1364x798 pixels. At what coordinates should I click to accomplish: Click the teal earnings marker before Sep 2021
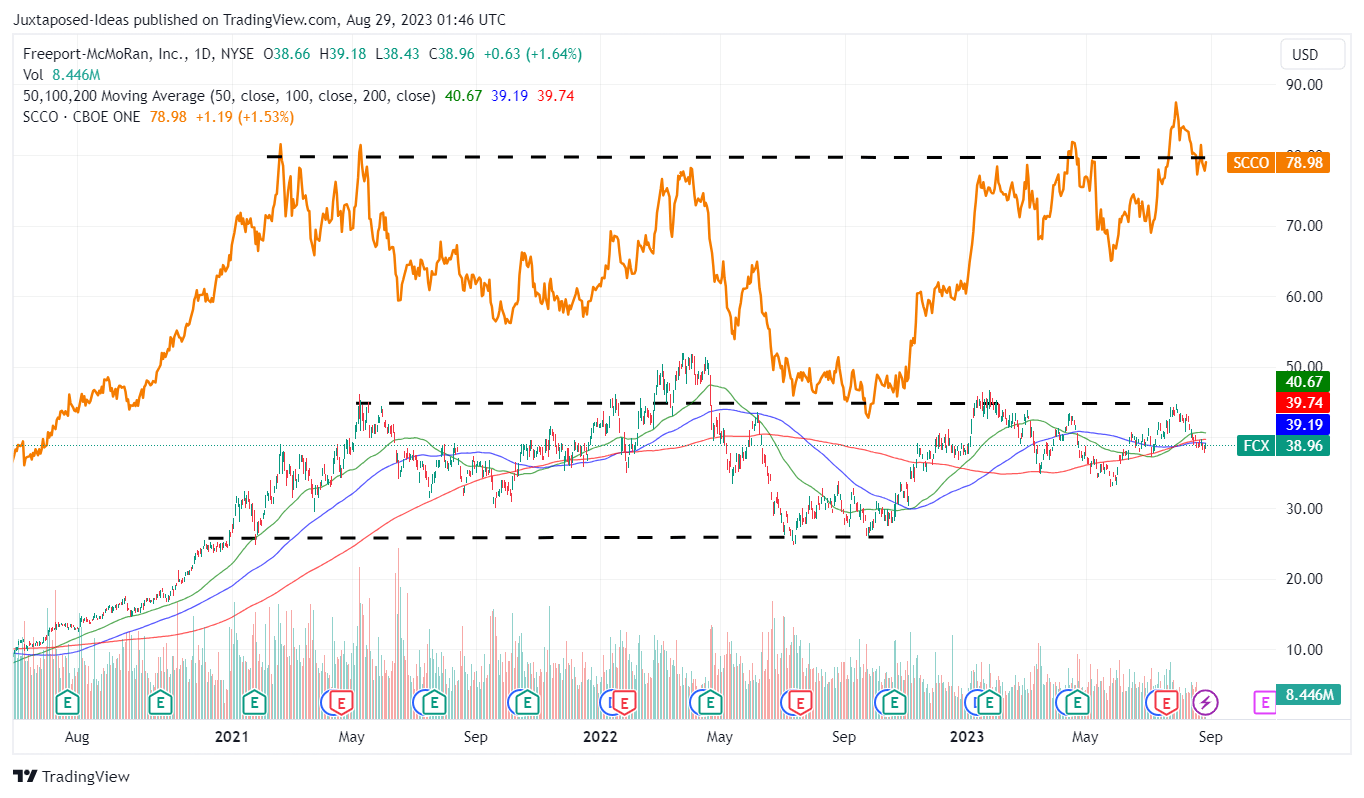pos(434,703)
